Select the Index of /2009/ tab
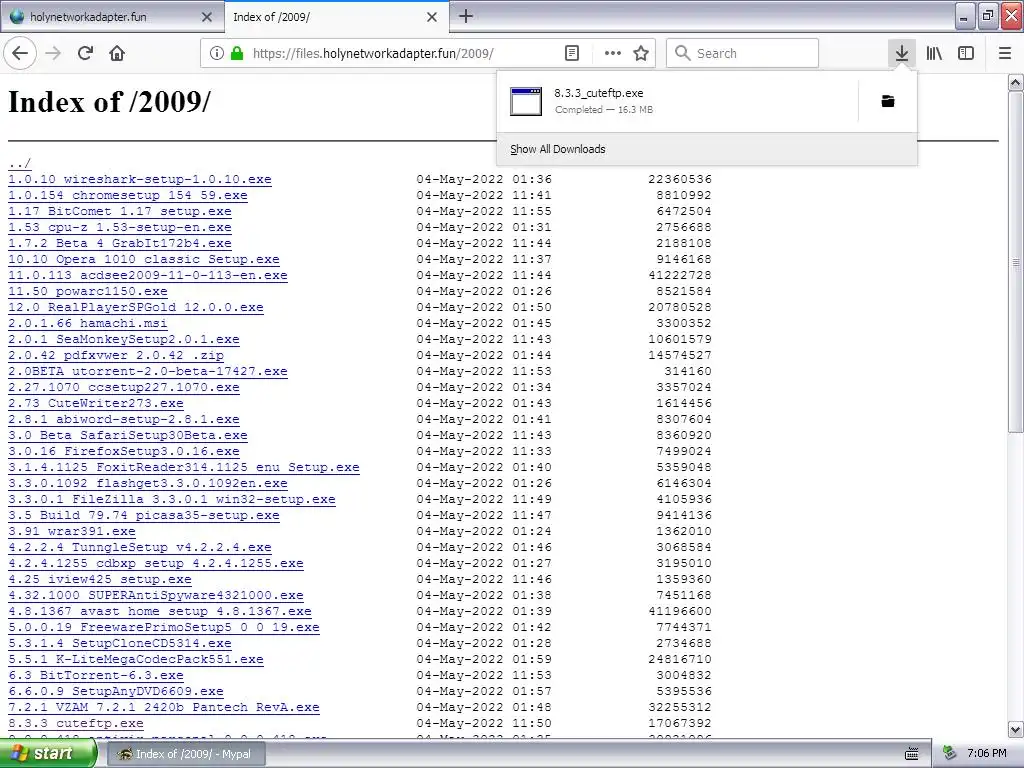 (336, 17)
